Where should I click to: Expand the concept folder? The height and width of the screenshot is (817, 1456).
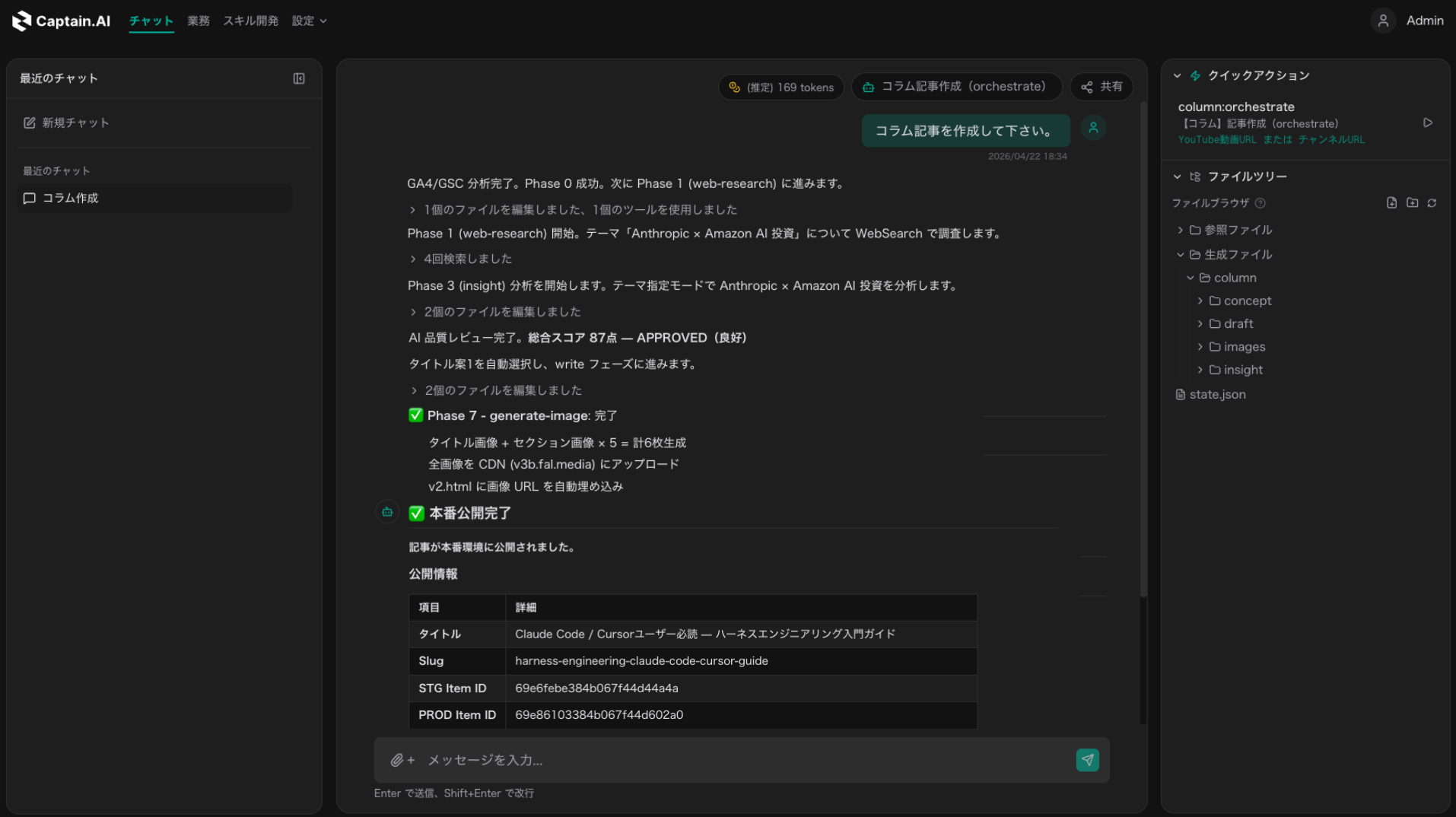pyautogui.click(x=1235, y=300)
